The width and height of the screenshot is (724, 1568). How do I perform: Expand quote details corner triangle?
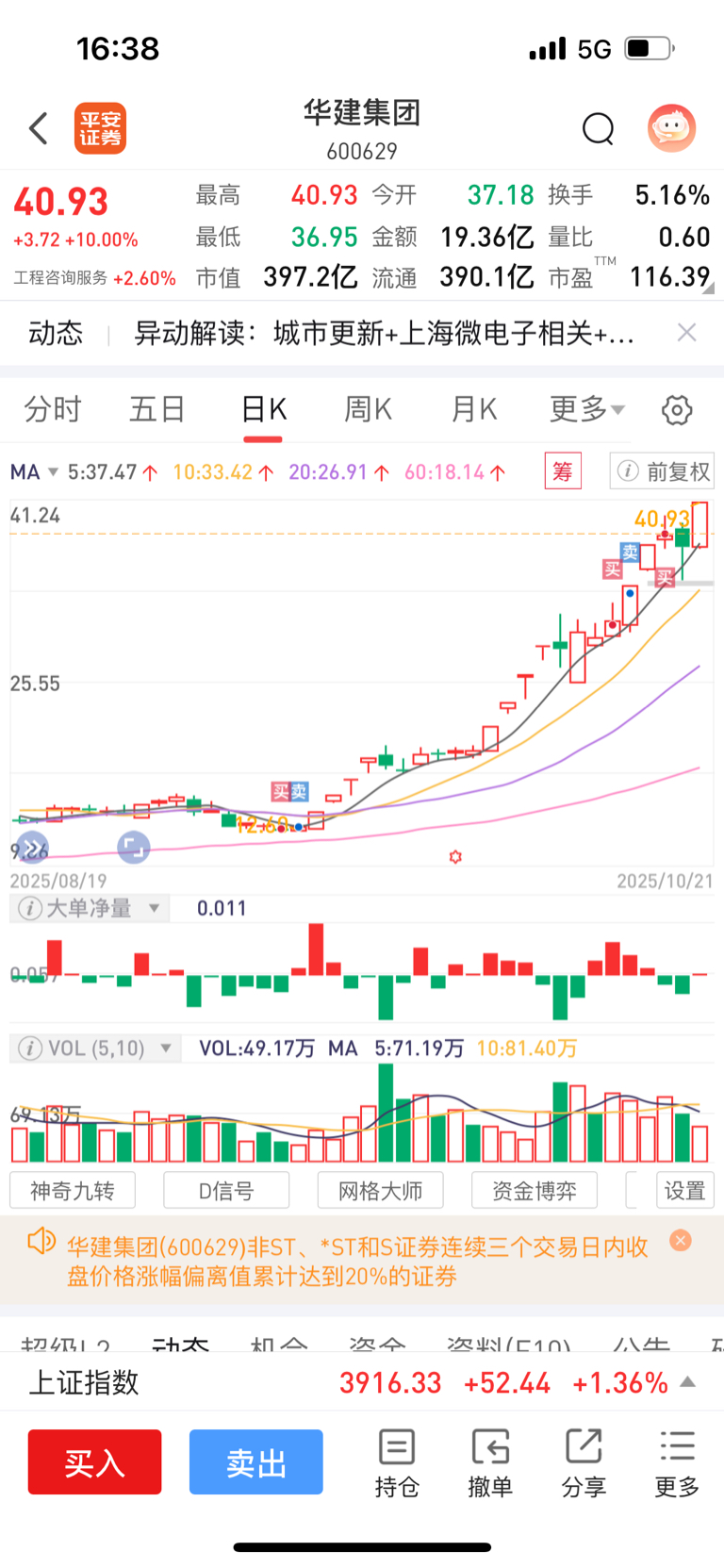click(x=708, y=288)
